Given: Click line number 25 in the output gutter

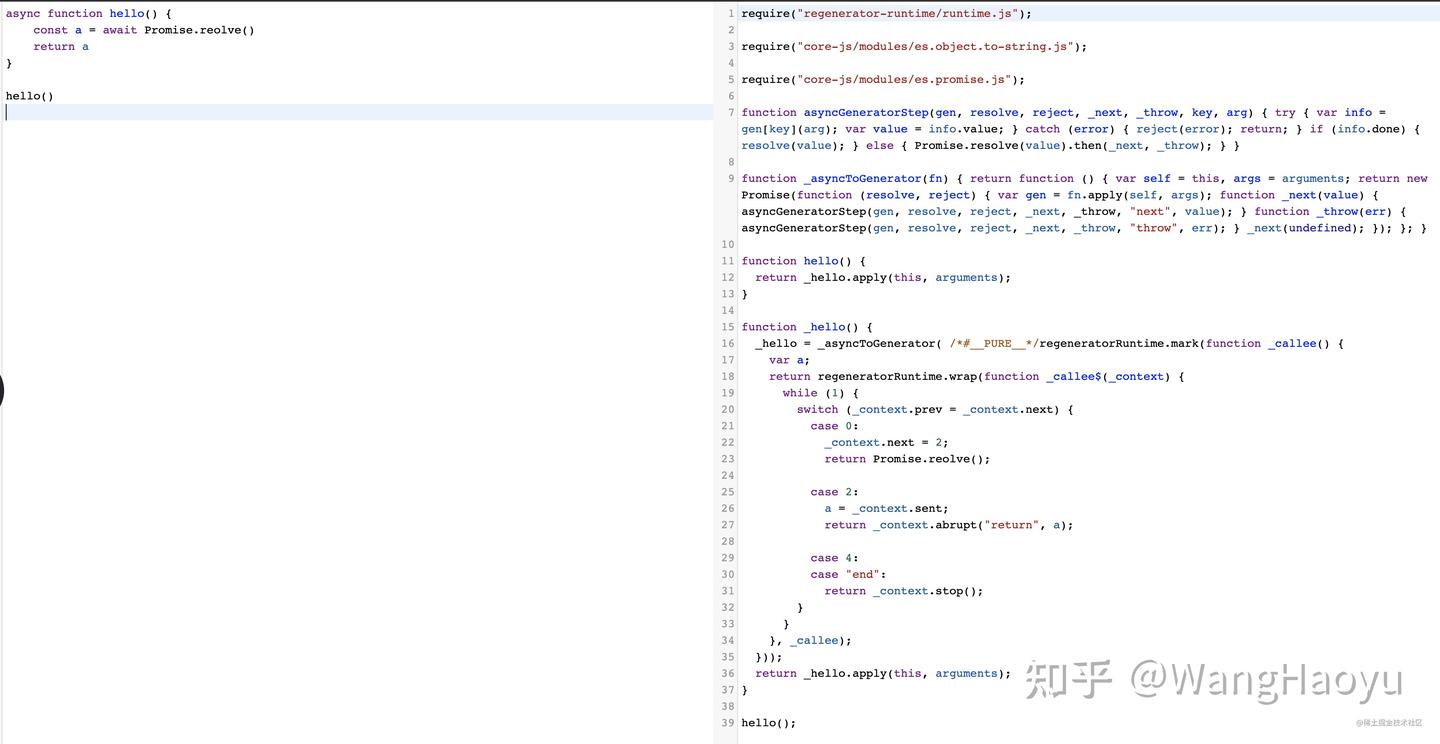Looking at the screenshot, I should pyautogui.click(x=727, y=492).
